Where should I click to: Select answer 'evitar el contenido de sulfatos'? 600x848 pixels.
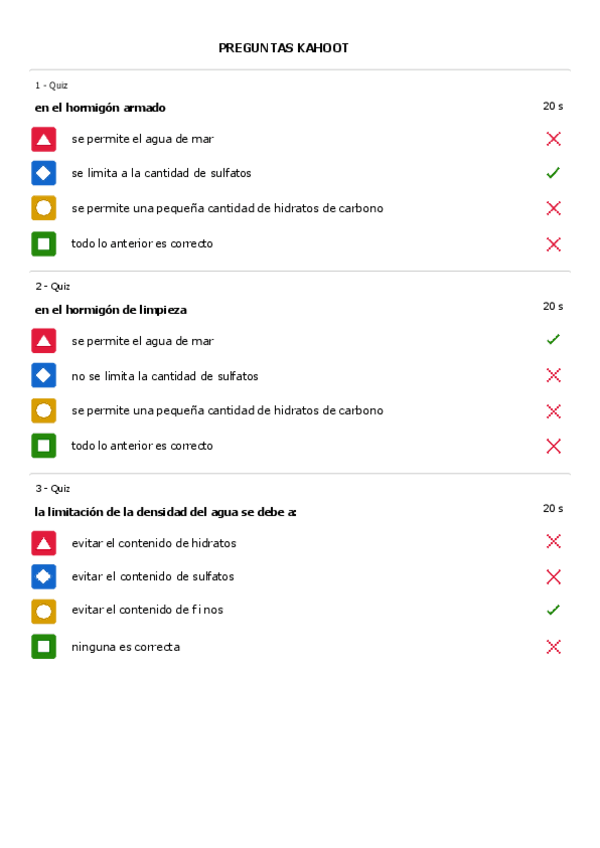coord(152,577)
